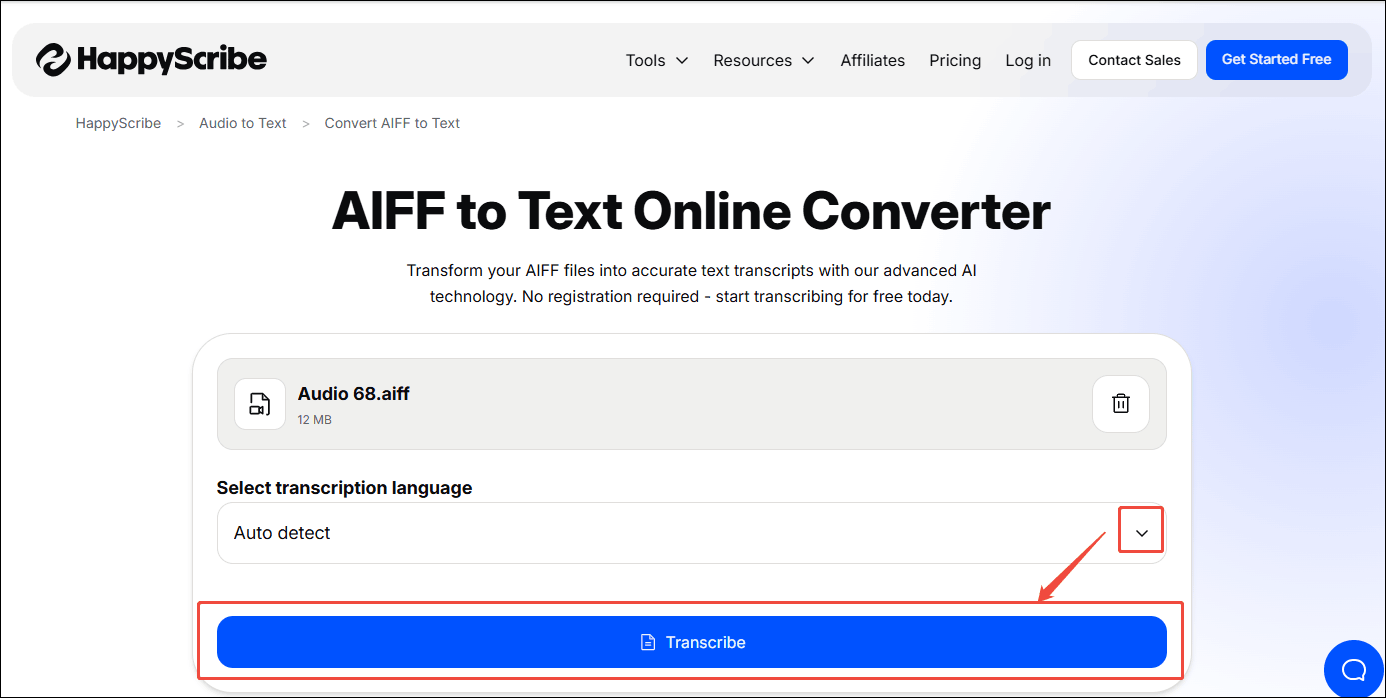Click Log in
1386x698 pixels.
click(1028, 60)
